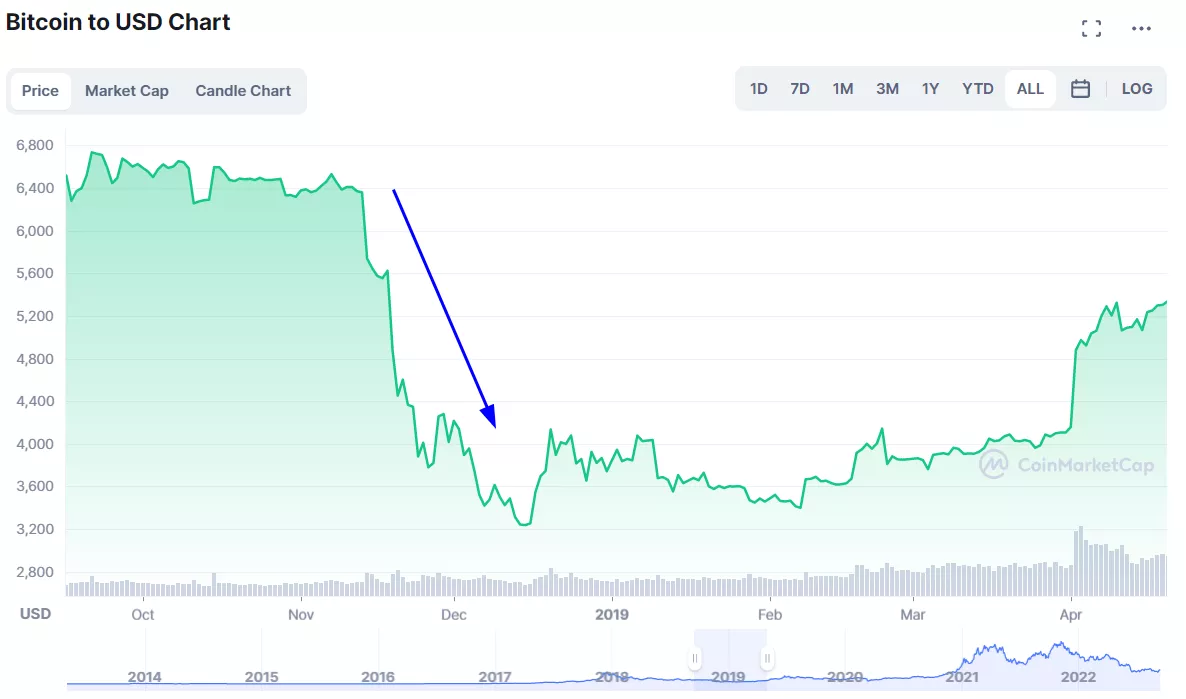Select the 3M time range
The width and height of the screenshot is (1186, 699).
(887, 89)
